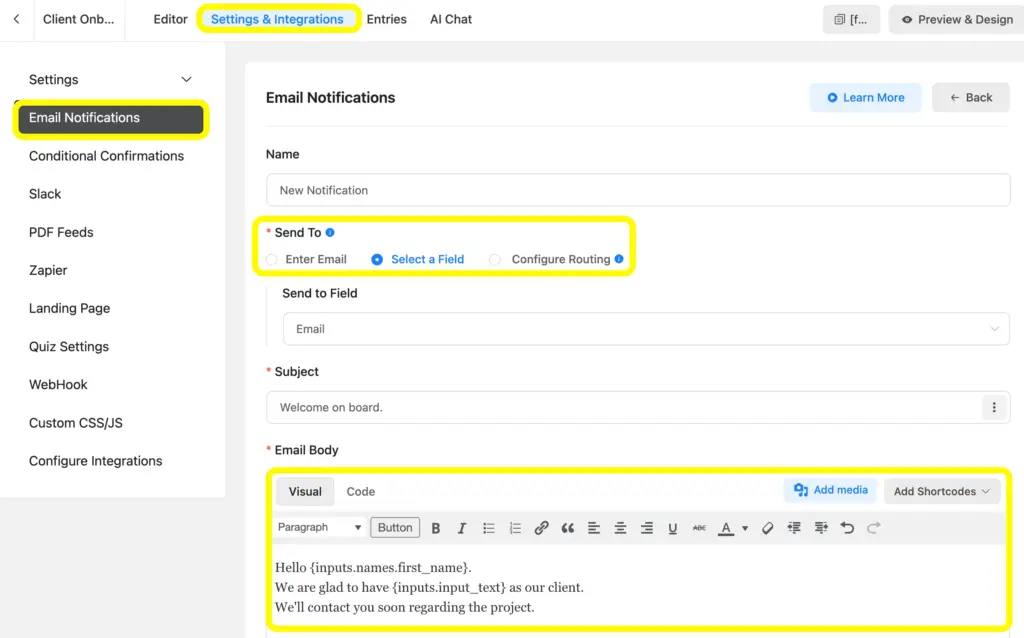
Task: Select the Enter Email radio option
Action: pyautogui.click(x=272, y=259)
